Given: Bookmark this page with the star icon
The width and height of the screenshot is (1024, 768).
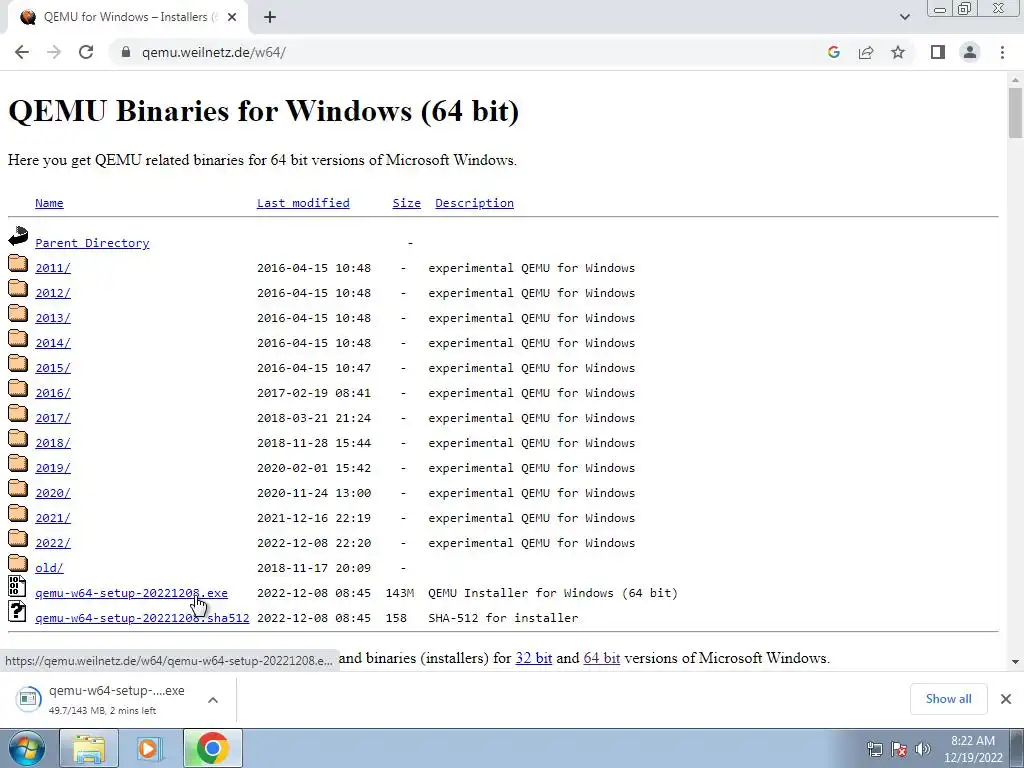Looking at the screenshot, I should coord(898,52).
